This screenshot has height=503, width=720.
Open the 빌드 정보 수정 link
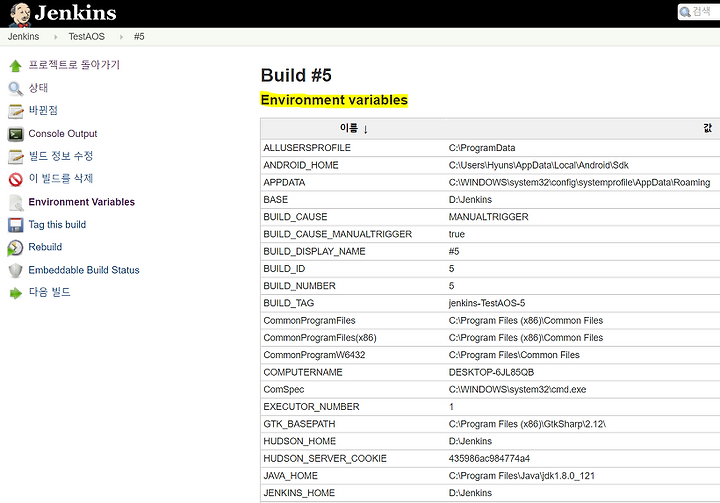tap(61, 156)
